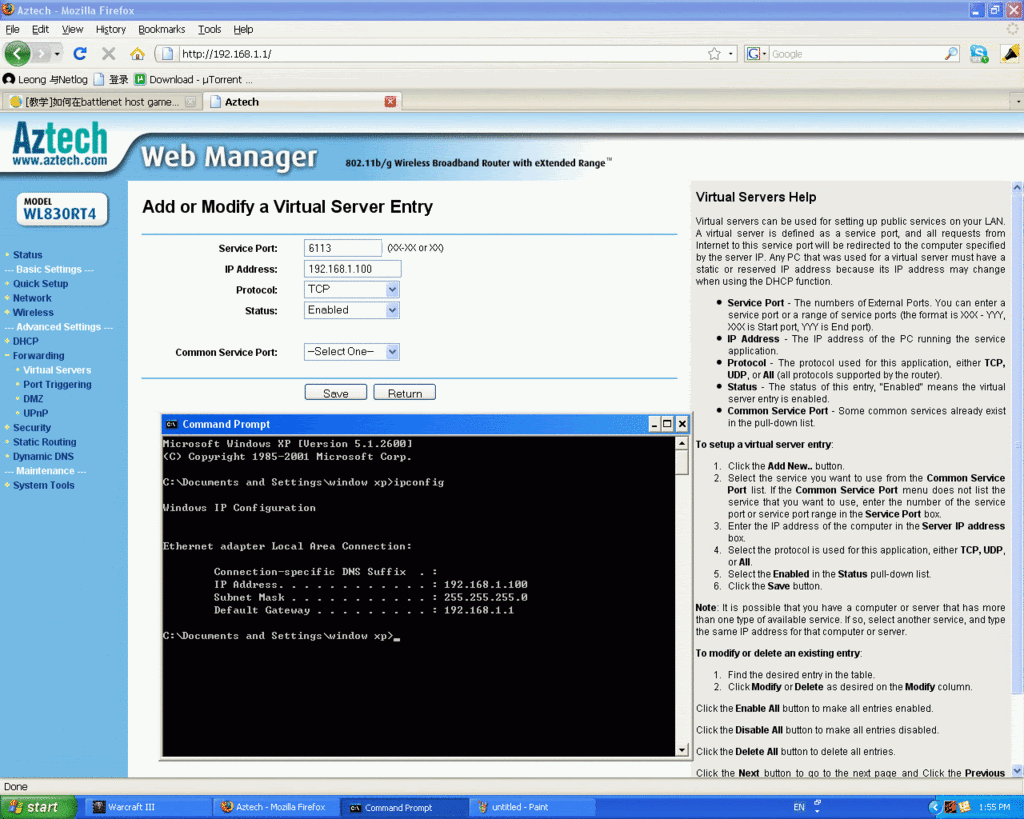This screenshot has height=819, width=1024.
Task: Bookmark this page with the star icon
Action: click(x=714, y=54)
